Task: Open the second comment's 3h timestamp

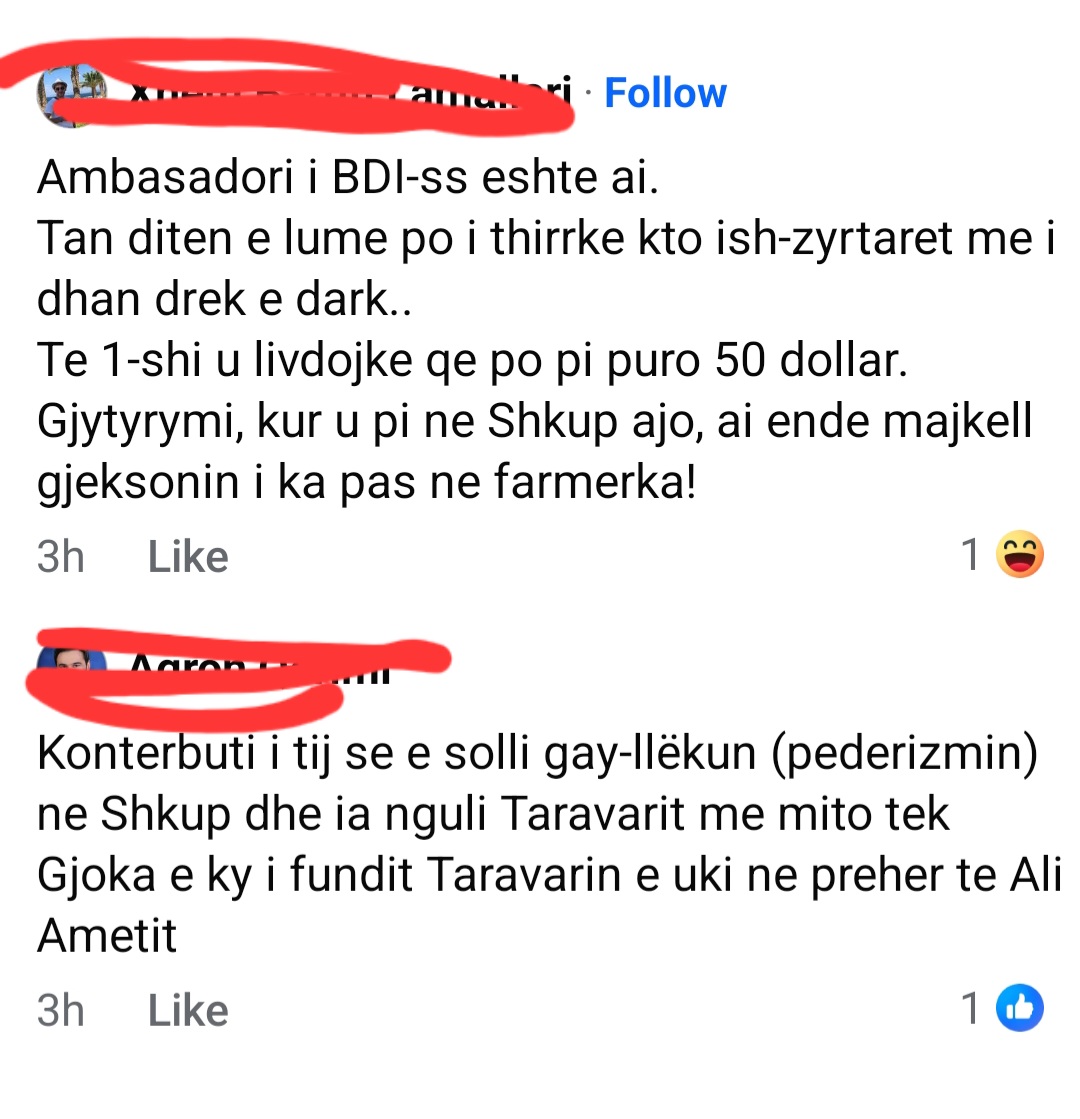Action: coord(61,1011)
